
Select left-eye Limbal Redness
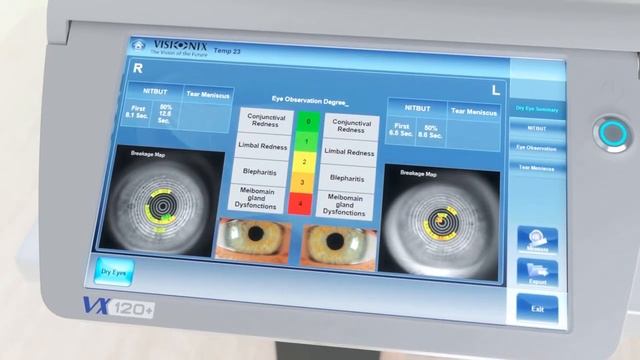point(349,152)
